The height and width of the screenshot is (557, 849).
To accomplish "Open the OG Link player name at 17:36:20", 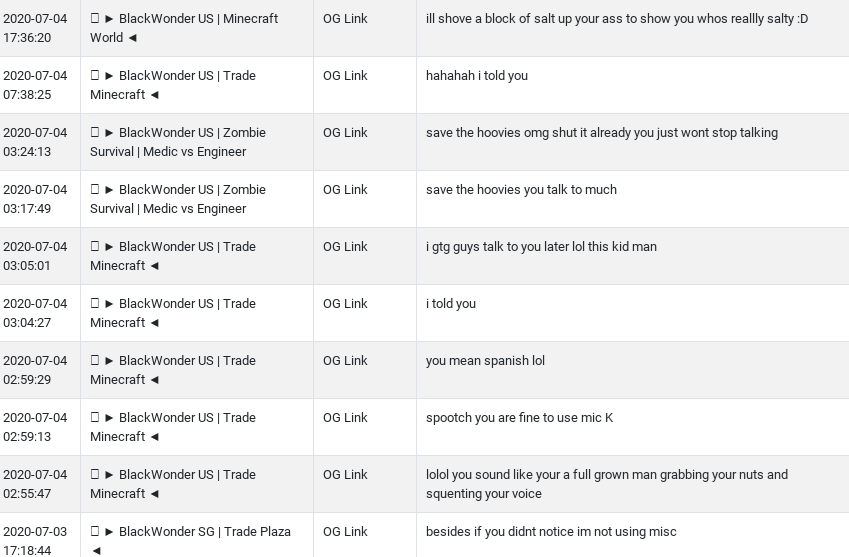I will point(345,18).
